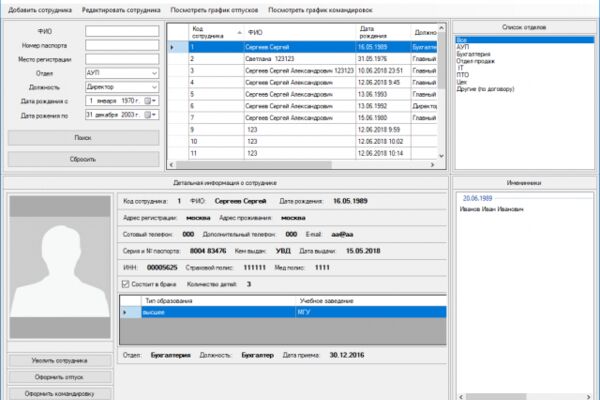Click 'Уволить сотрудника' button
Screen dimensions: 600x400
(x=60, y=361)
